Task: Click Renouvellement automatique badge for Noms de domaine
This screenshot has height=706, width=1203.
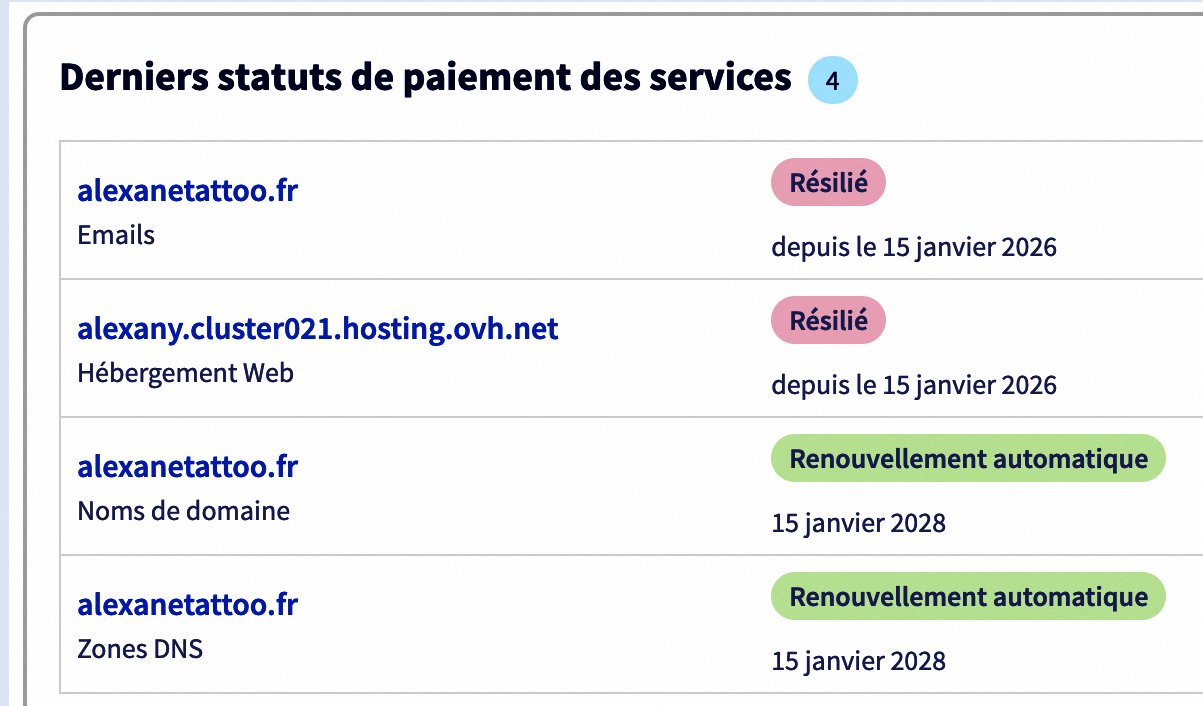Action: tap(968, 459)
